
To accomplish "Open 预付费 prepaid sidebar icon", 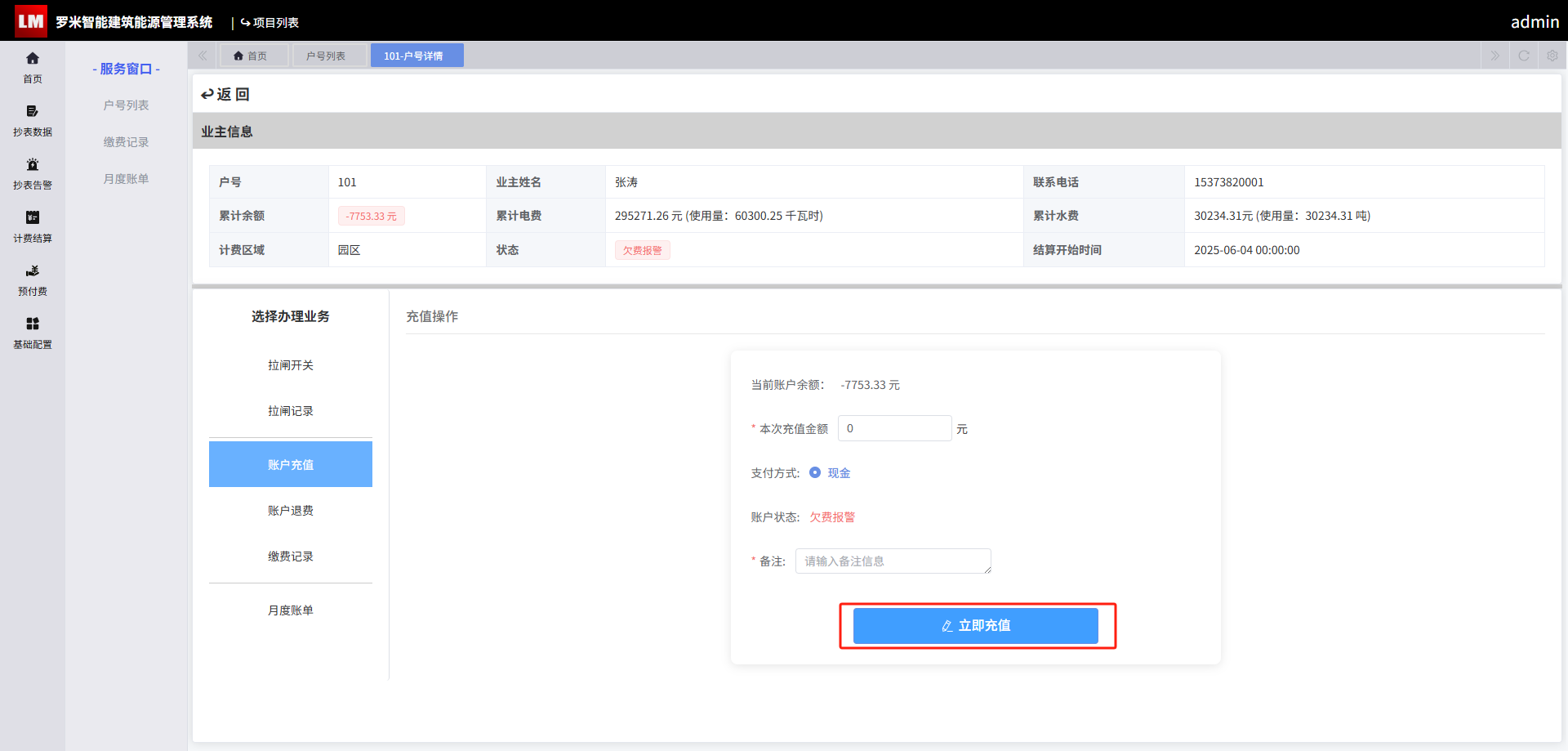I will pos(33,279).
